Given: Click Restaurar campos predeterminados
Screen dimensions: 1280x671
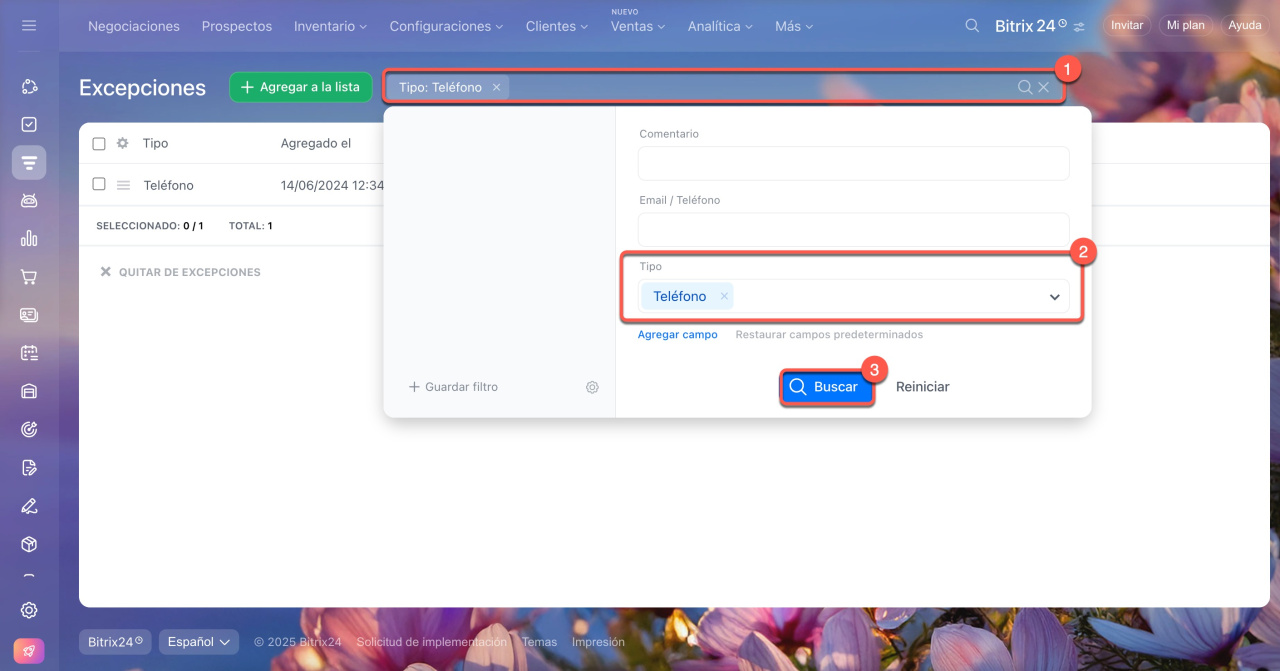Looking at the screenshot, I should pyautogui.click(x=829, y=335).
